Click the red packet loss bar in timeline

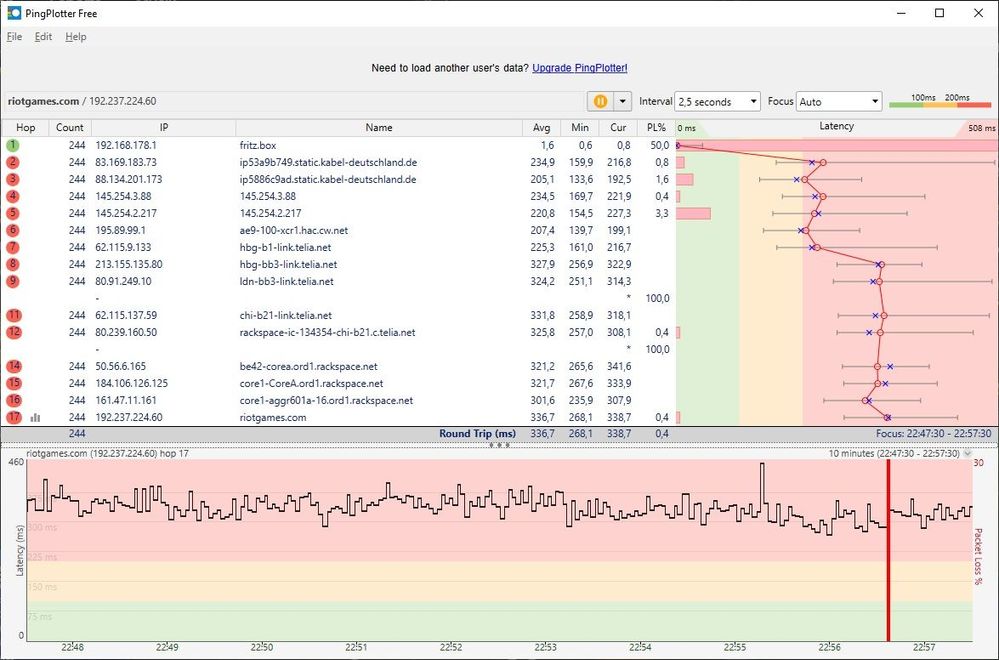tap(888, 550)
